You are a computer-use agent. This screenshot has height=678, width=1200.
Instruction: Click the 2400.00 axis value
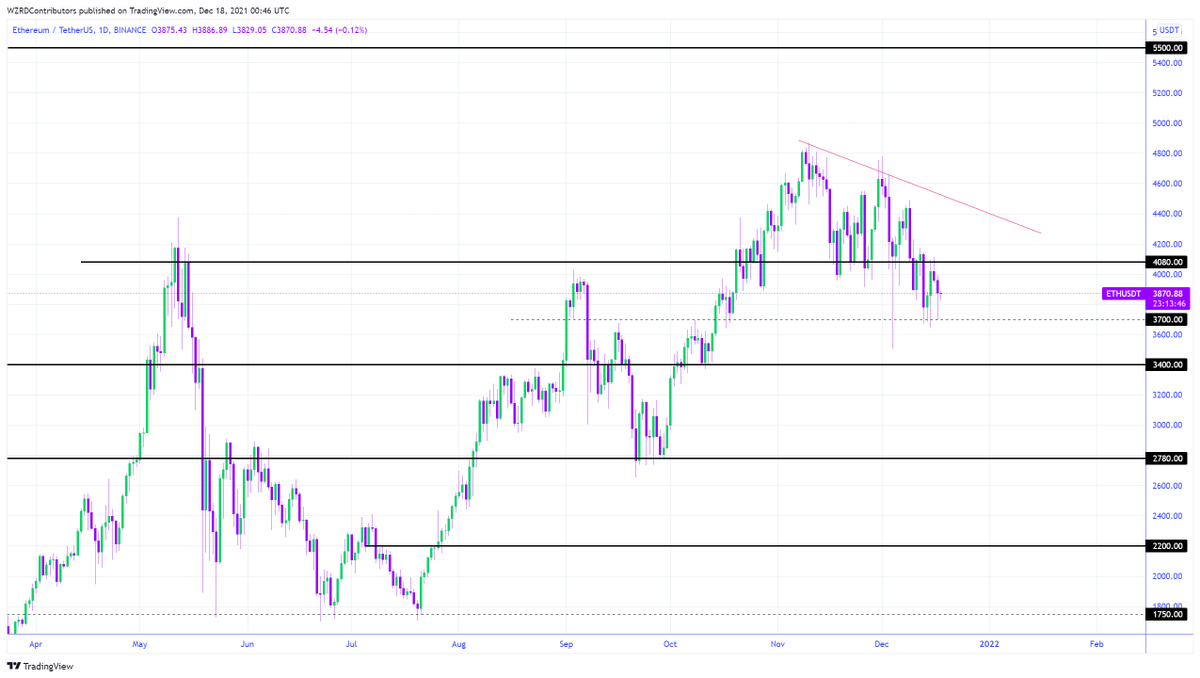(x=1166, y=516)
